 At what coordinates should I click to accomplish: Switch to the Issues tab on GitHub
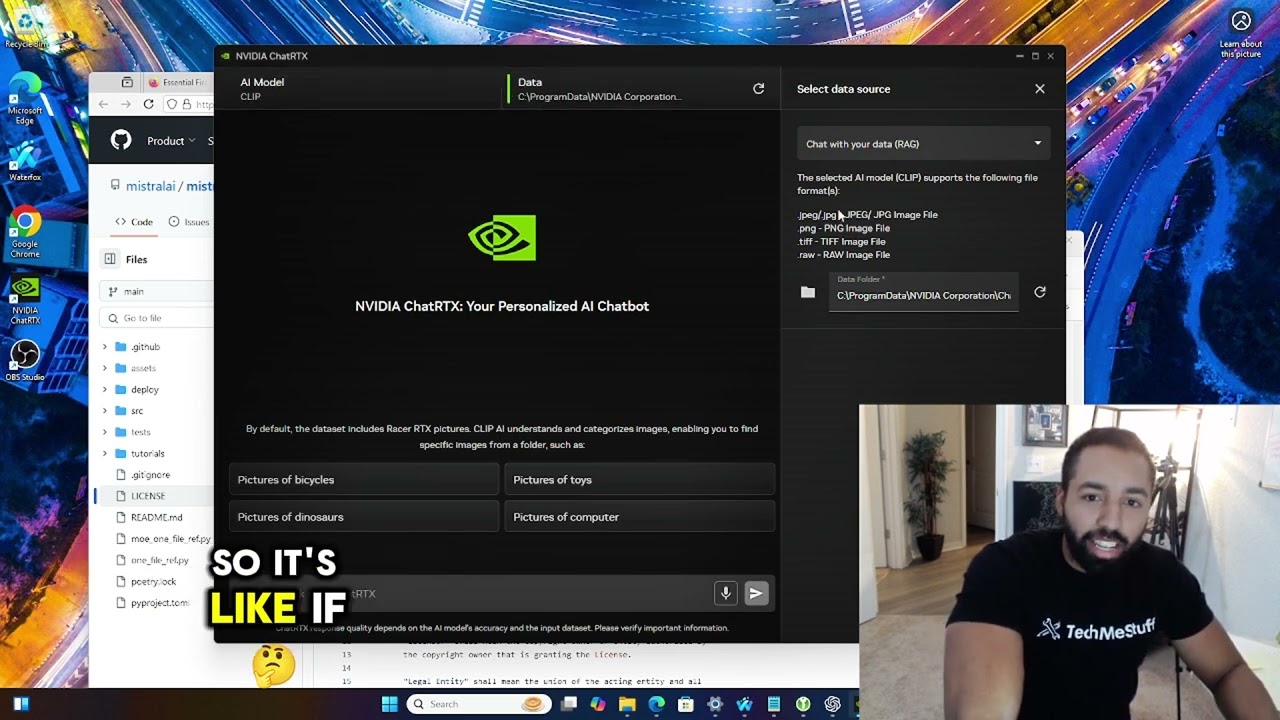(x=189, y=222)
